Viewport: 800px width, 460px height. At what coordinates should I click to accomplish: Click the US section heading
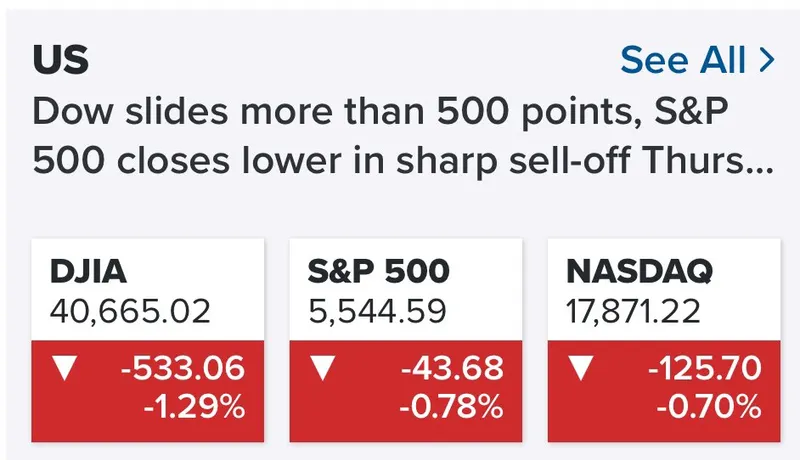pos(60,61)
